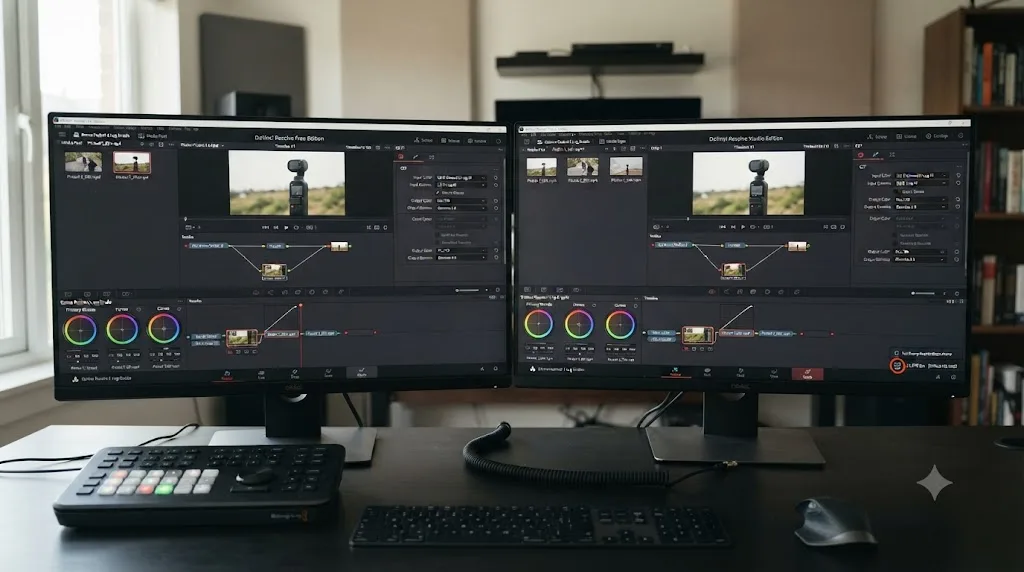Jump to start in Free Edition viewer transport
The height and width of the screenshot is (572, 1024).
tap(265, 227)
